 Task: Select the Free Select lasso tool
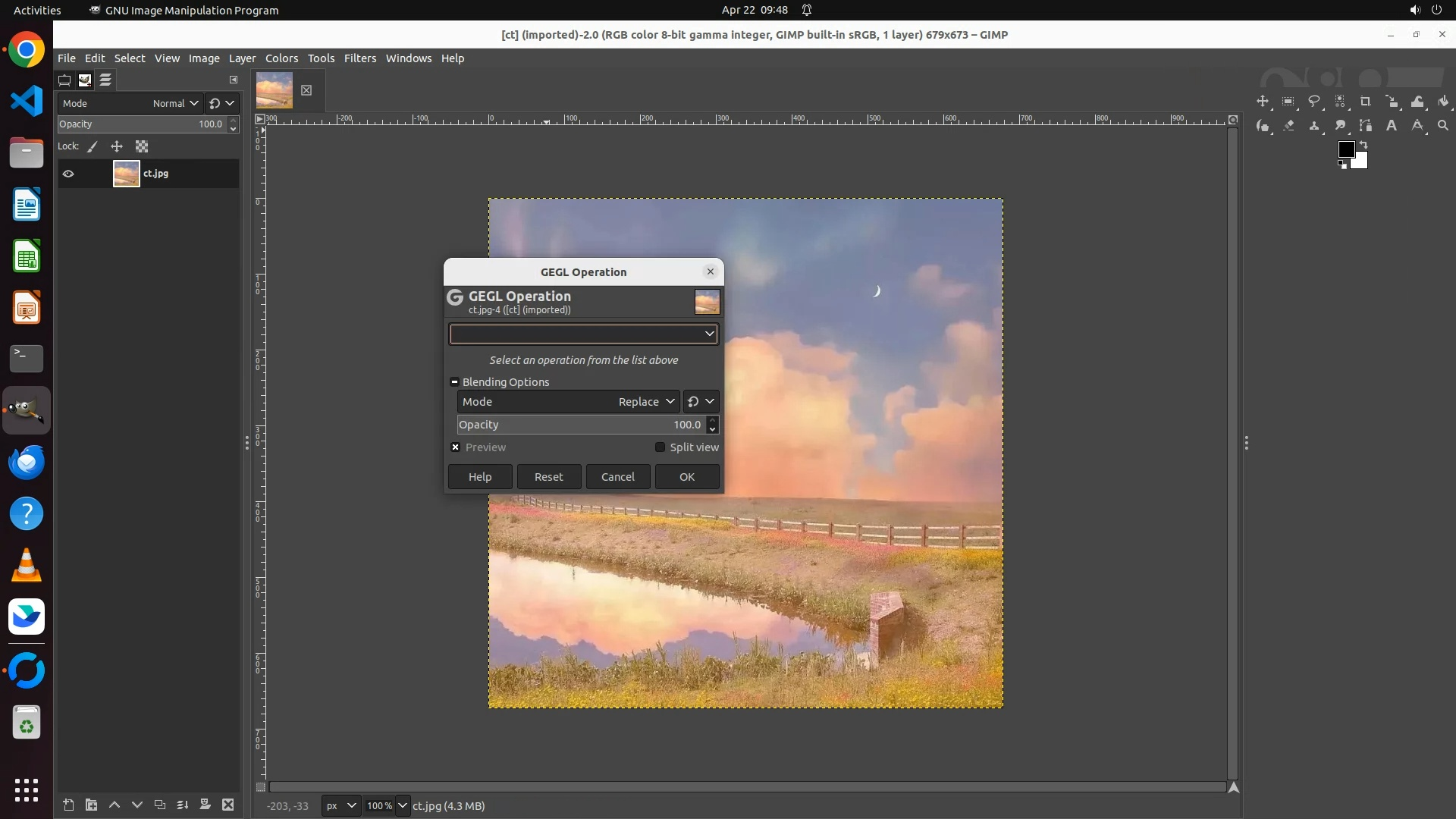tap(1314, 102)
